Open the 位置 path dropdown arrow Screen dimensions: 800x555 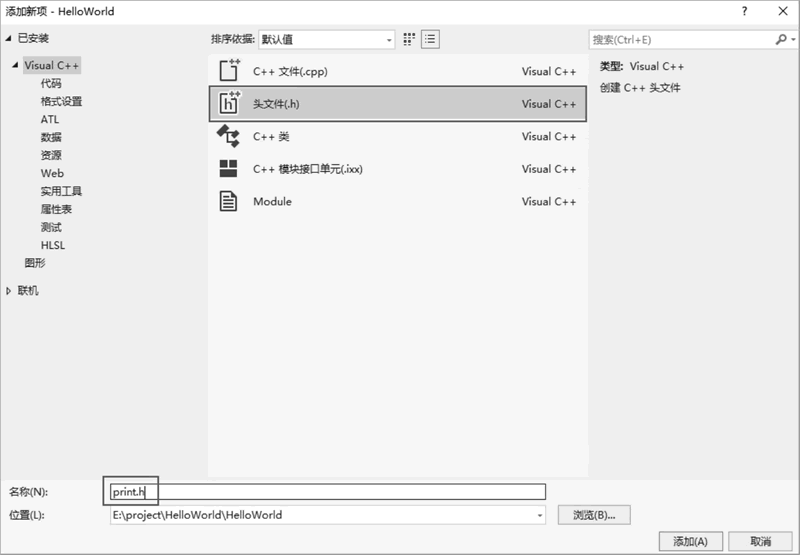[540, 515]
